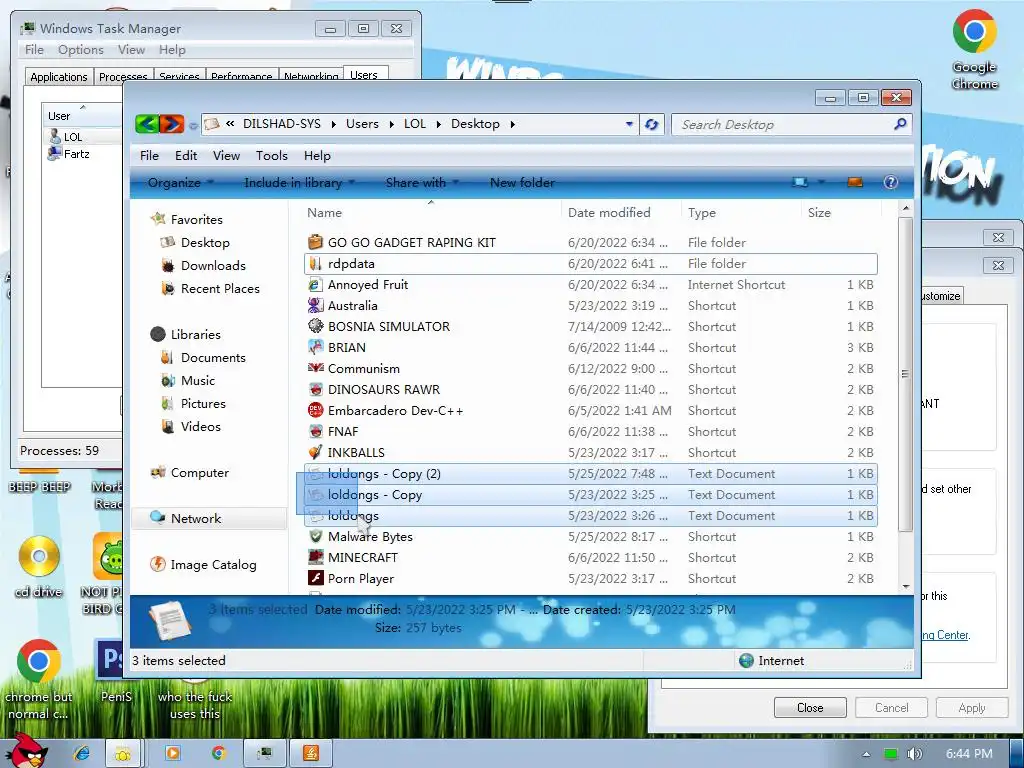The width and height of the screenshot is (1024, 768).
Task: Select the FNAF shortcut icon
Action: click(315, 431)
